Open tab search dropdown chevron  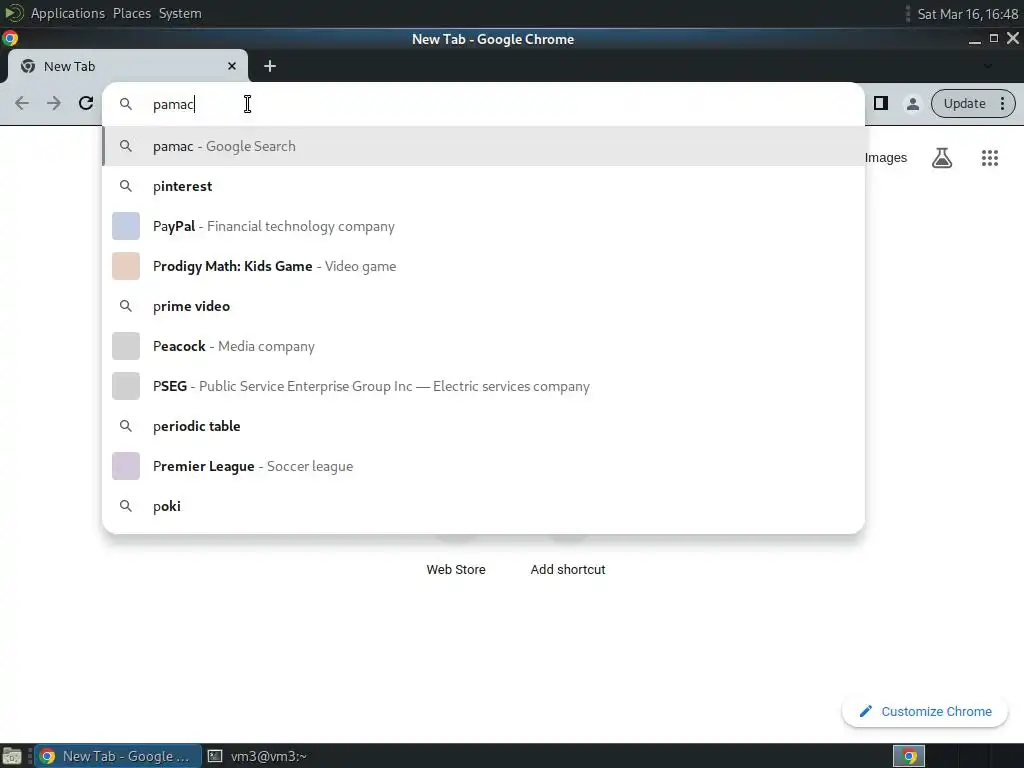(987, 66)
